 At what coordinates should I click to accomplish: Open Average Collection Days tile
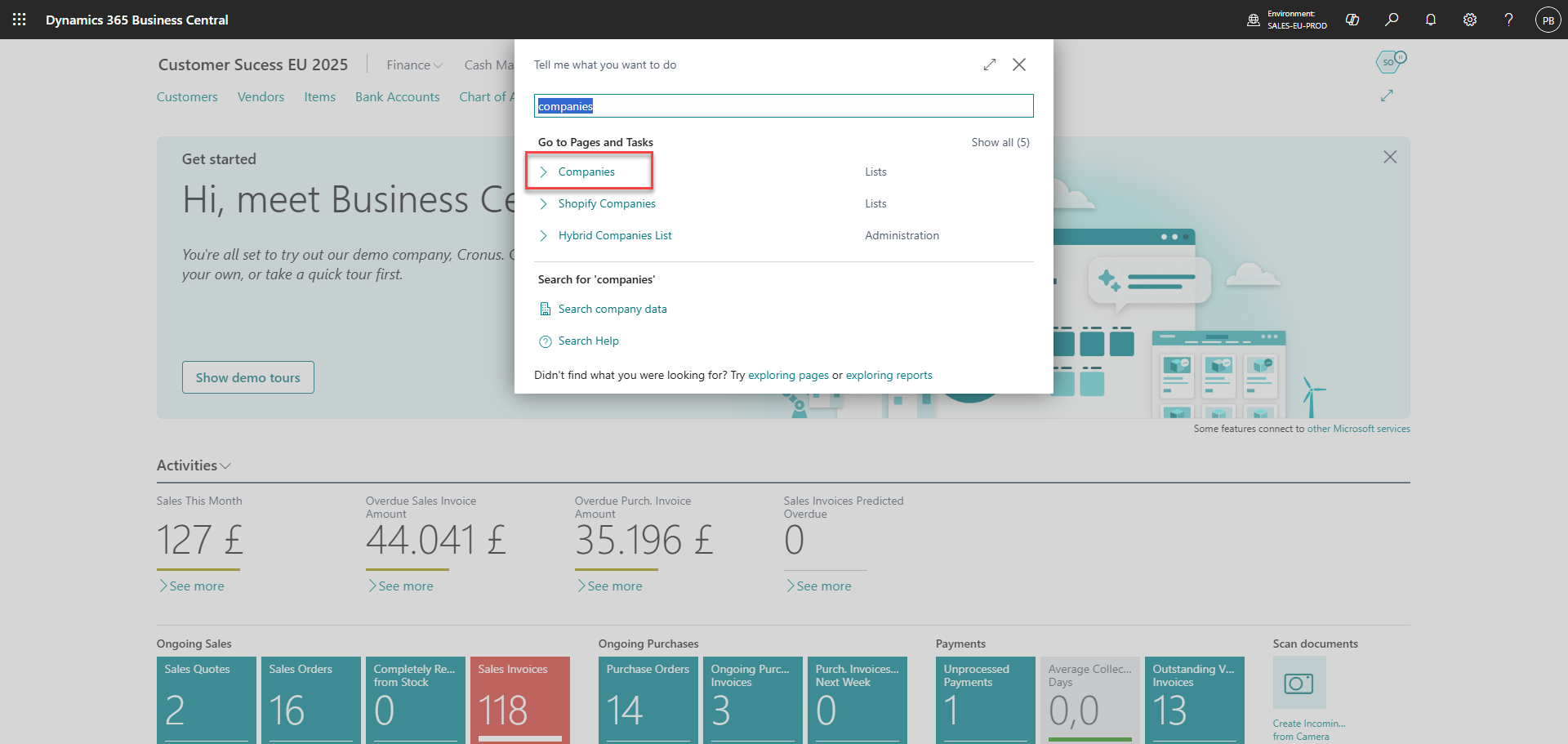point(1090,700)
